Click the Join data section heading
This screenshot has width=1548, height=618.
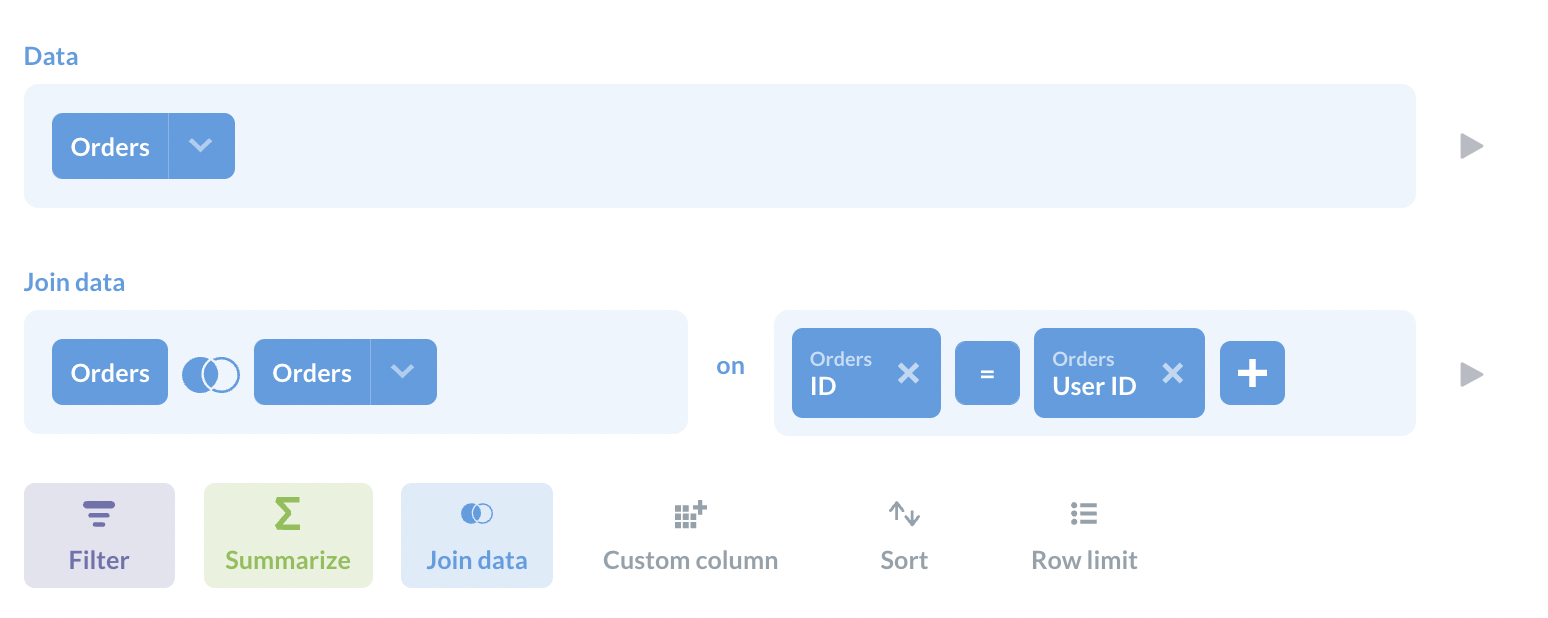click(74, 282)
